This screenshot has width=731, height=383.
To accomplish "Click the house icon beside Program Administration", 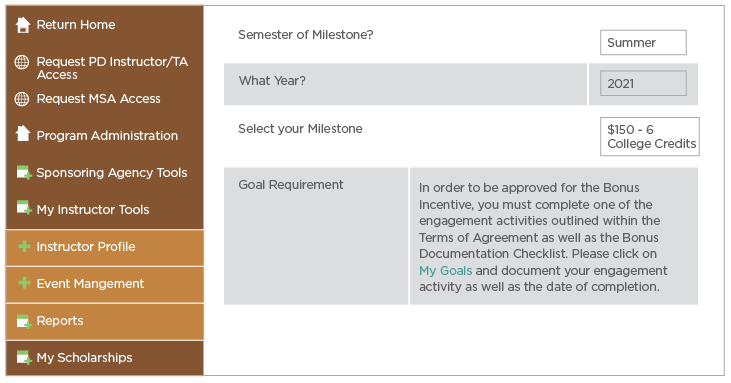I will coord(22,134).
